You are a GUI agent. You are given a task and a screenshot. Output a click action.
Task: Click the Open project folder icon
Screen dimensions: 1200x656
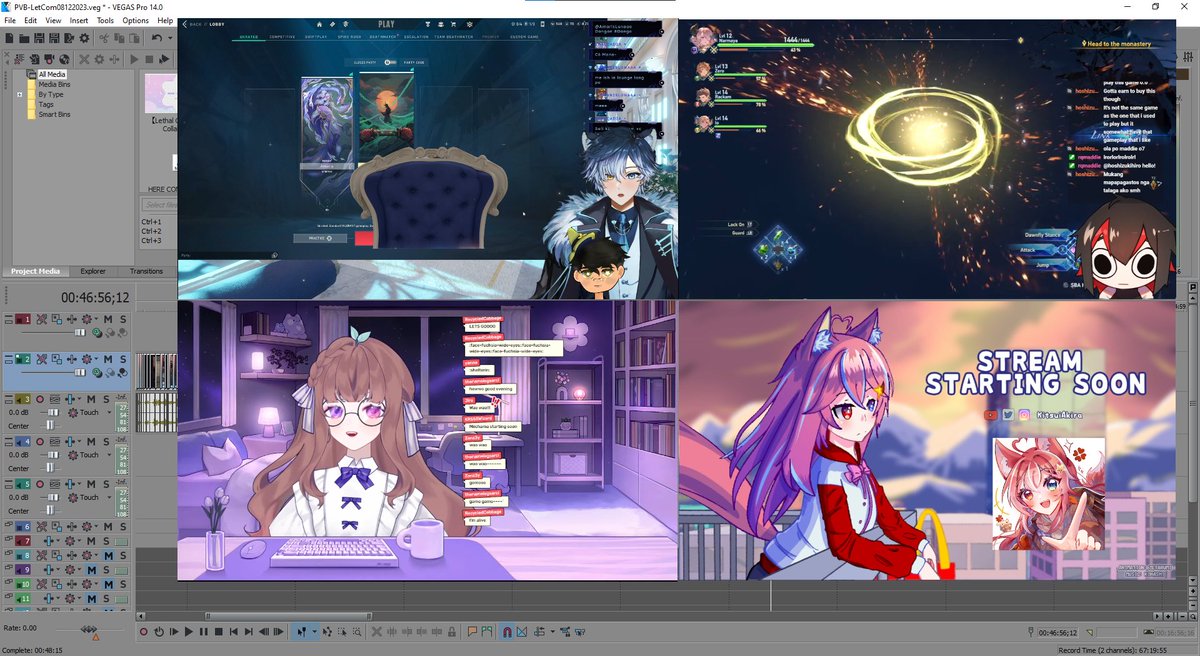pos(24,38)
